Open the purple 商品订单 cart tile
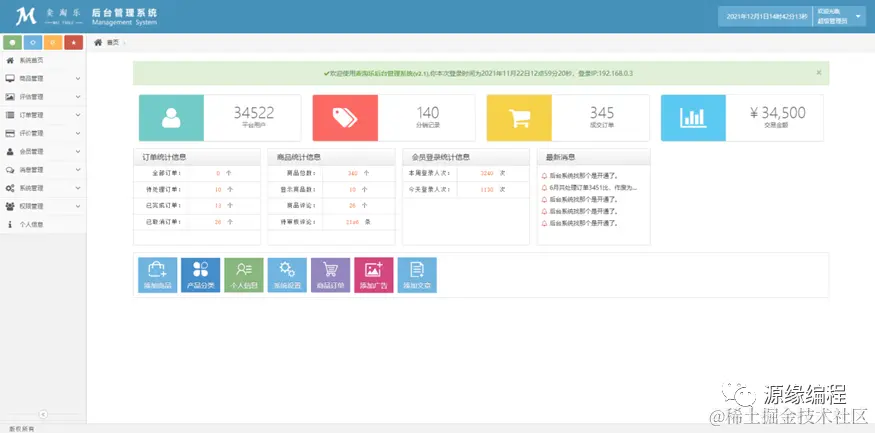The height and width of the screenshot is (433, 875). [330, 275]
